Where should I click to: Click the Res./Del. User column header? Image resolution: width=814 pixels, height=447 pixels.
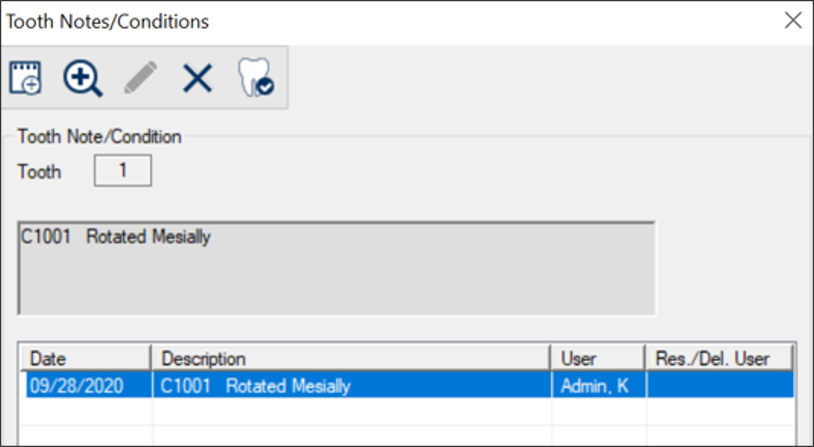point(719,358)
